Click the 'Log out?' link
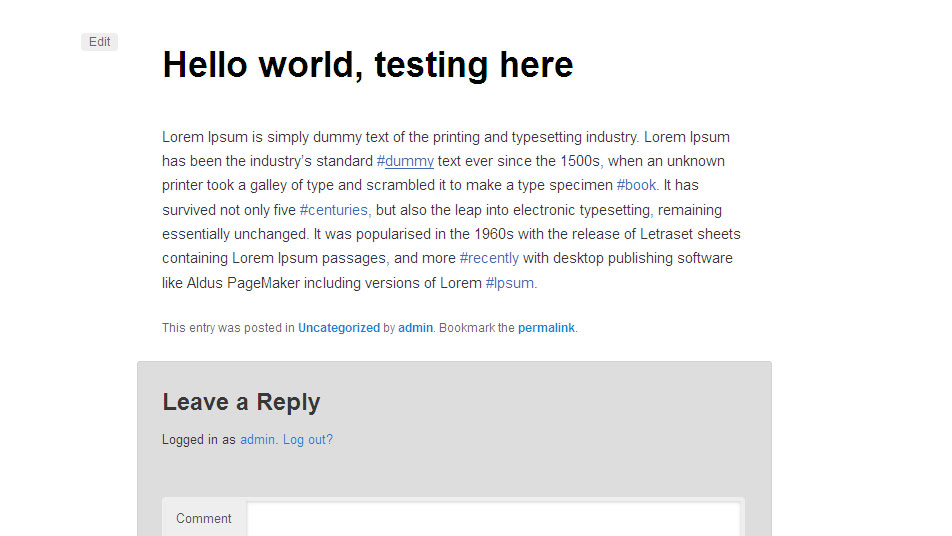The width and height of the screenshot is (952, 536). [x=308, y=440]
